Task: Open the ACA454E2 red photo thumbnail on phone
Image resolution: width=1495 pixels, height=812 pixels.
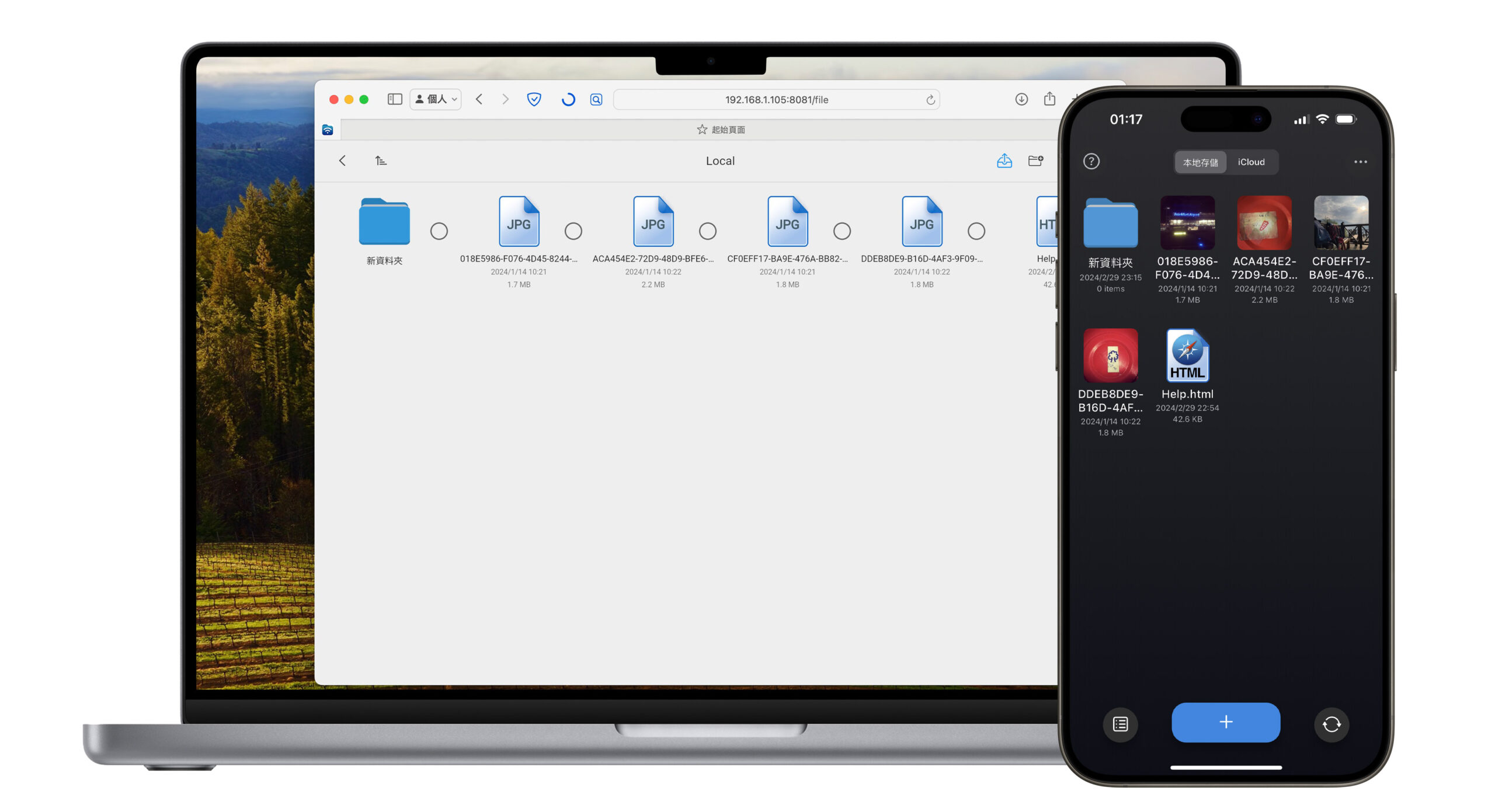Action: pos(1264,222)
